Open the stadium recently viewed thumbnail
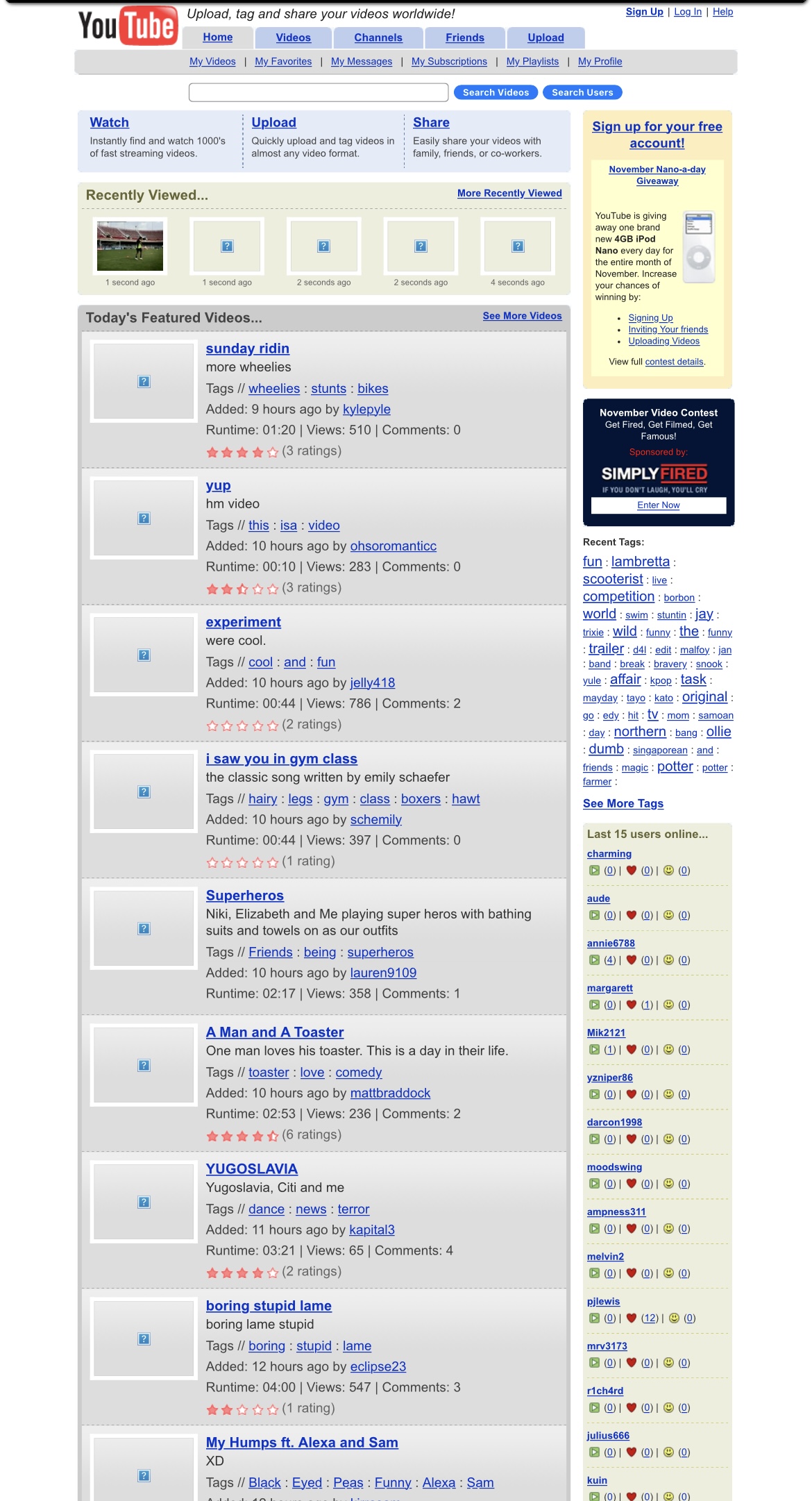This screenshot has width=812, height=1501. 130,246
